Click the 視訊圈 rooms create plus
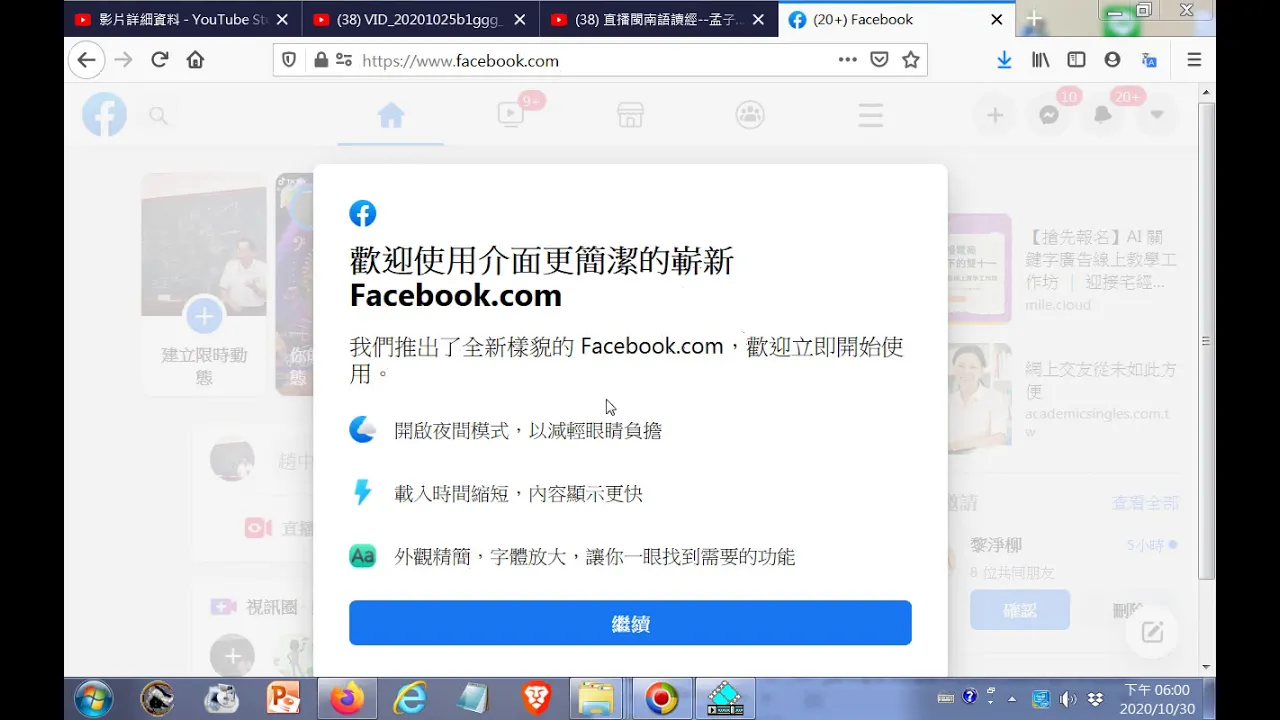The width and height of the screenshot is (1280, 720). 232,656
